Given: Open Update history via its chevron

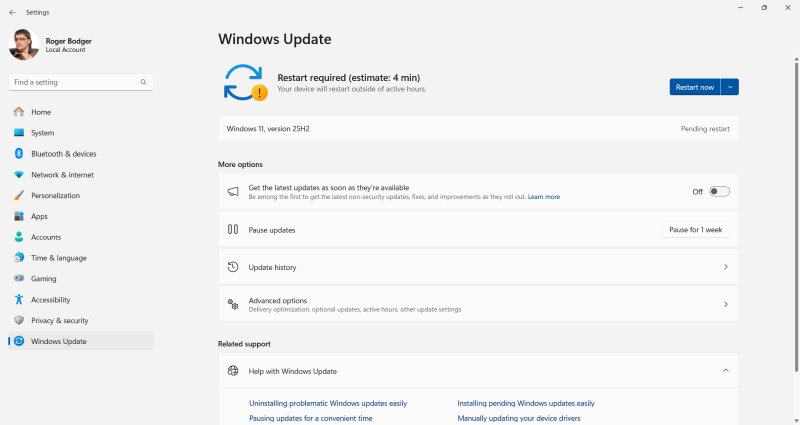Looking at the screenshot, I should tap(726, 267).
